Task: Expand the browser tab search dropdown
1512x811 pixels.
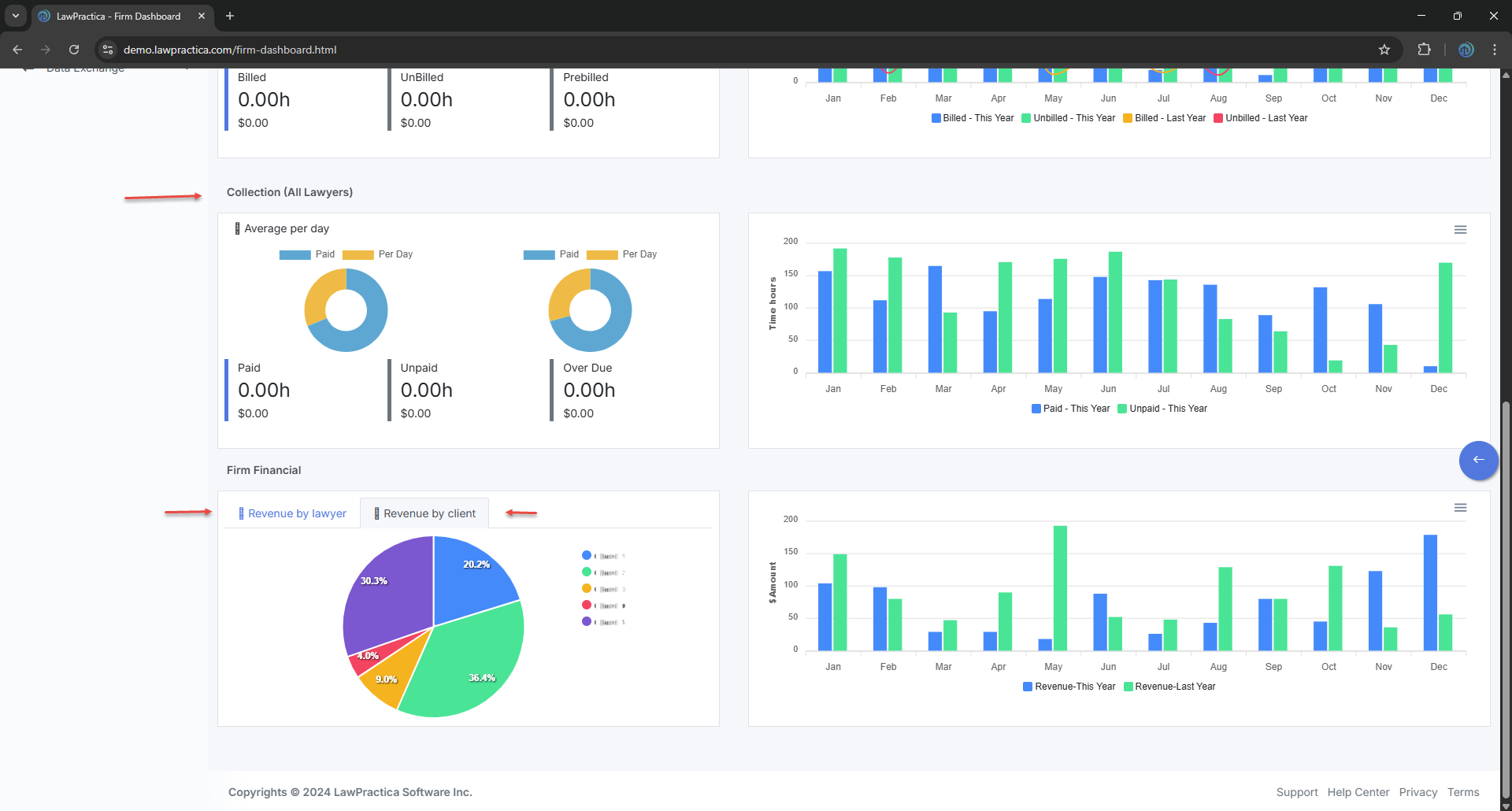Action: (x=15, y=16)
